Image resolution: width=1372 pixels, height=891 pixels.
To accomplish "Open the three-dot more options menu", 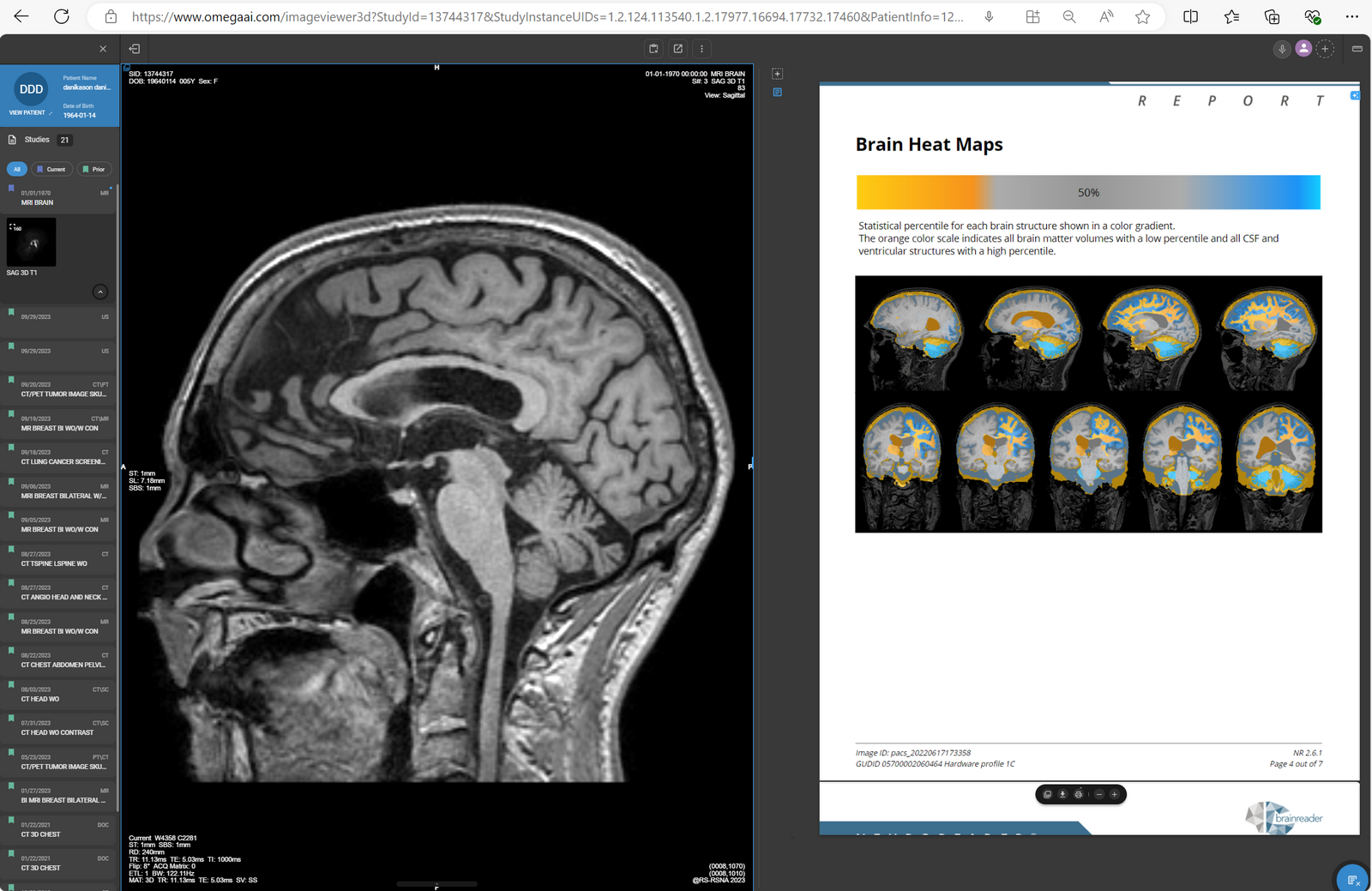I will tap(701, 49).
